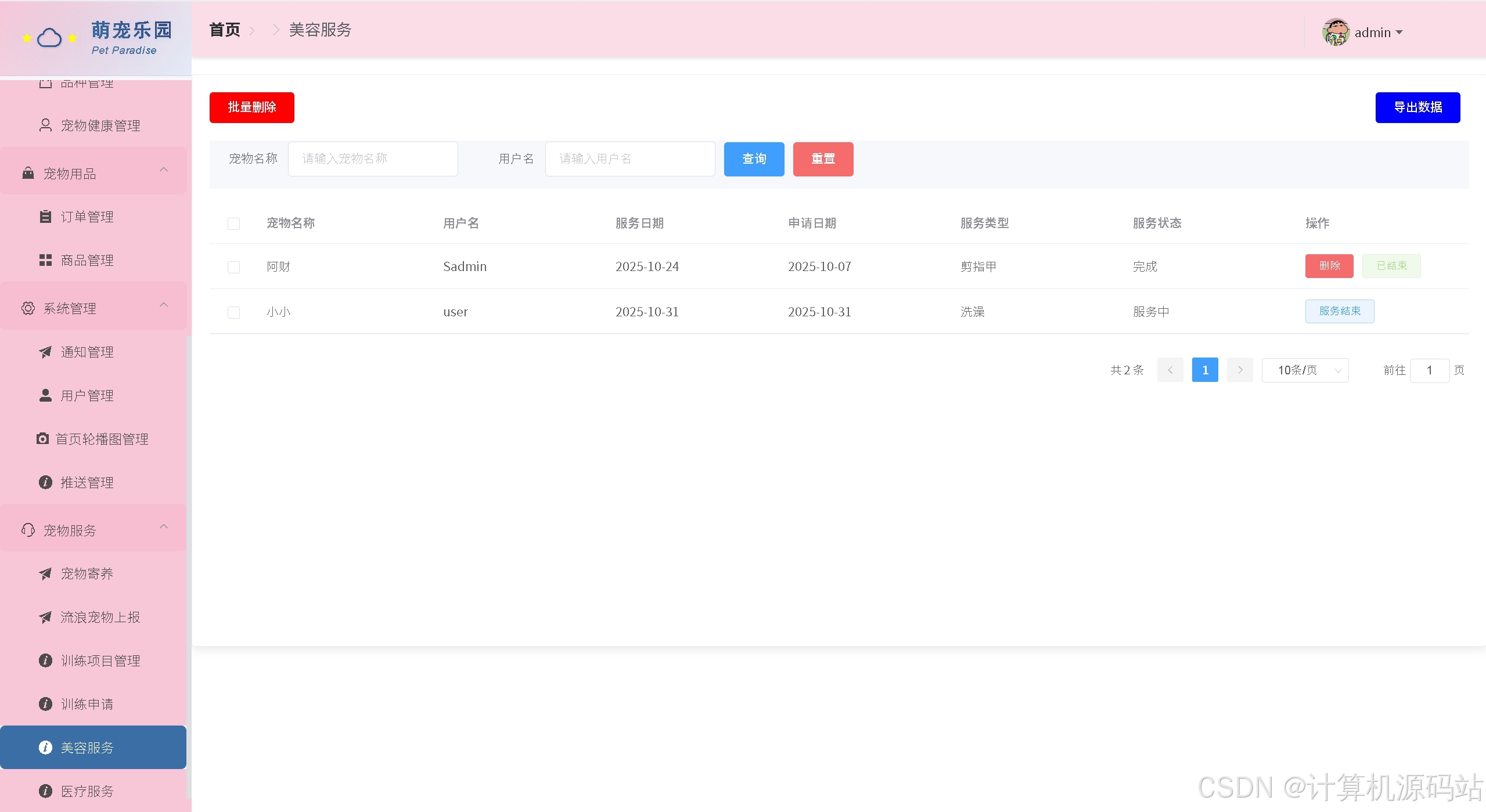1486x812 pixels.
Task: Delete the 阿财 row
Action: (x=1329, y=266)
